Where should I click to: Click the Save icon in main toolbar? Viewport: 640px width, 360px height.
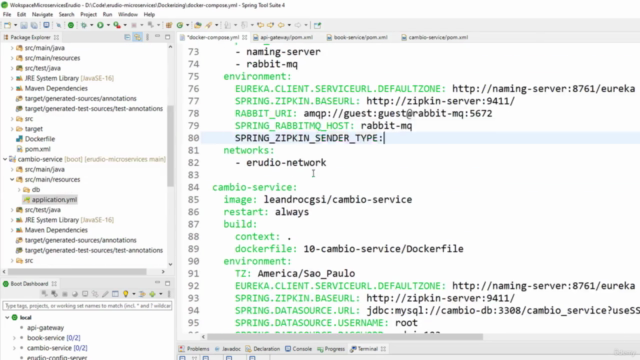coord(24,25)
